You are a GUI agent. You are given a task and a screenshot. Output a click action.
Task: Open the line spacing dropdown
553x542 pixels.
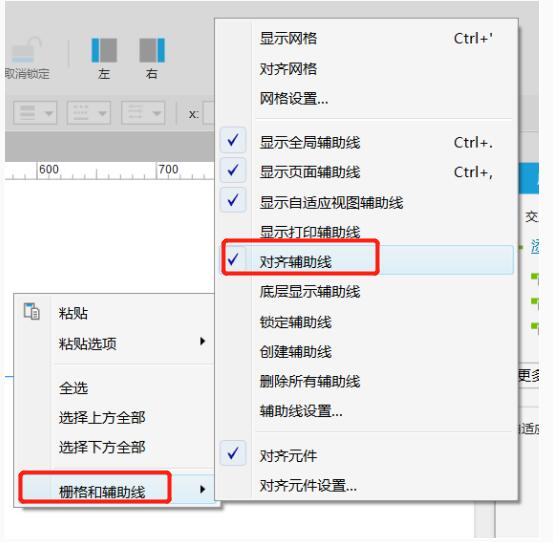(143, 113)
